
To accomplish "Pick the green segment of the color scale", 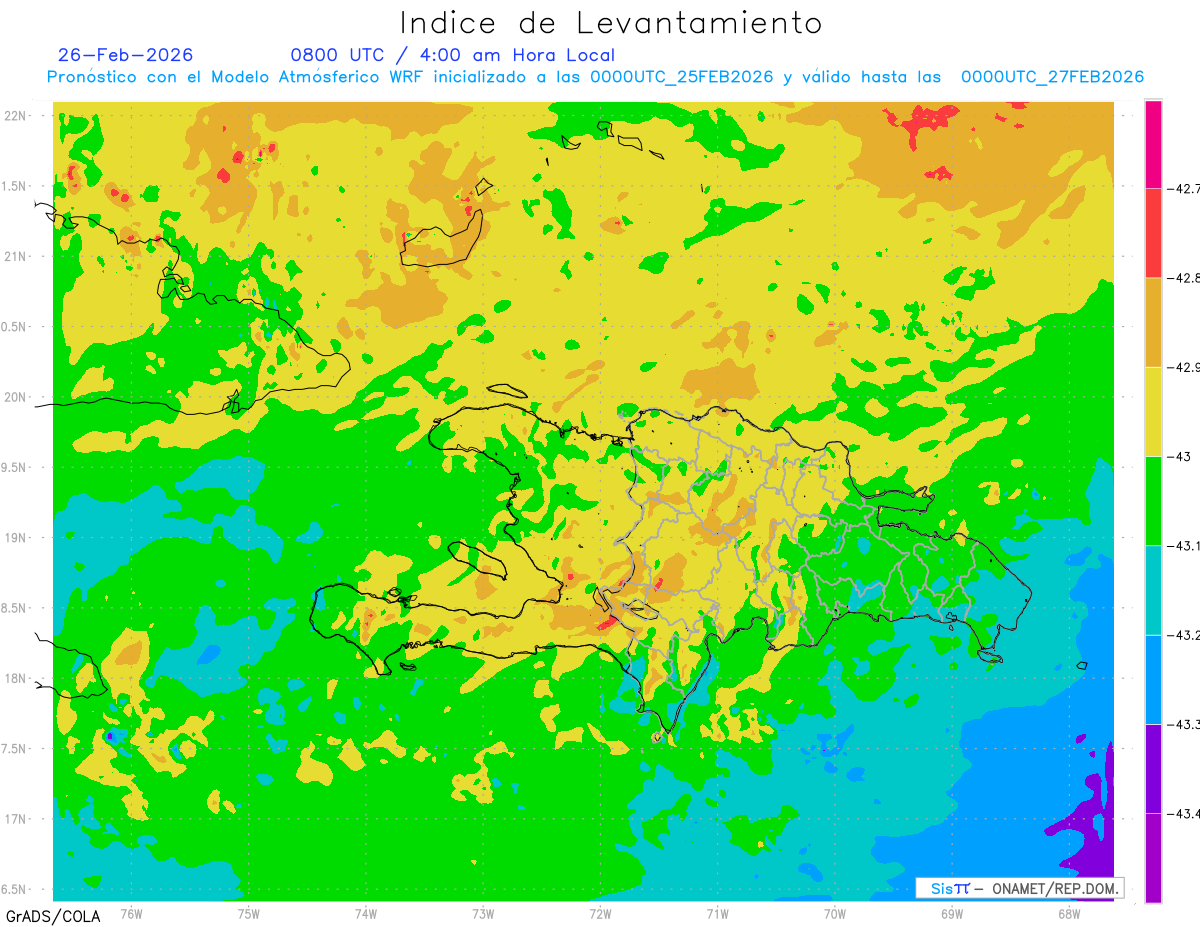I will 1153,501.
